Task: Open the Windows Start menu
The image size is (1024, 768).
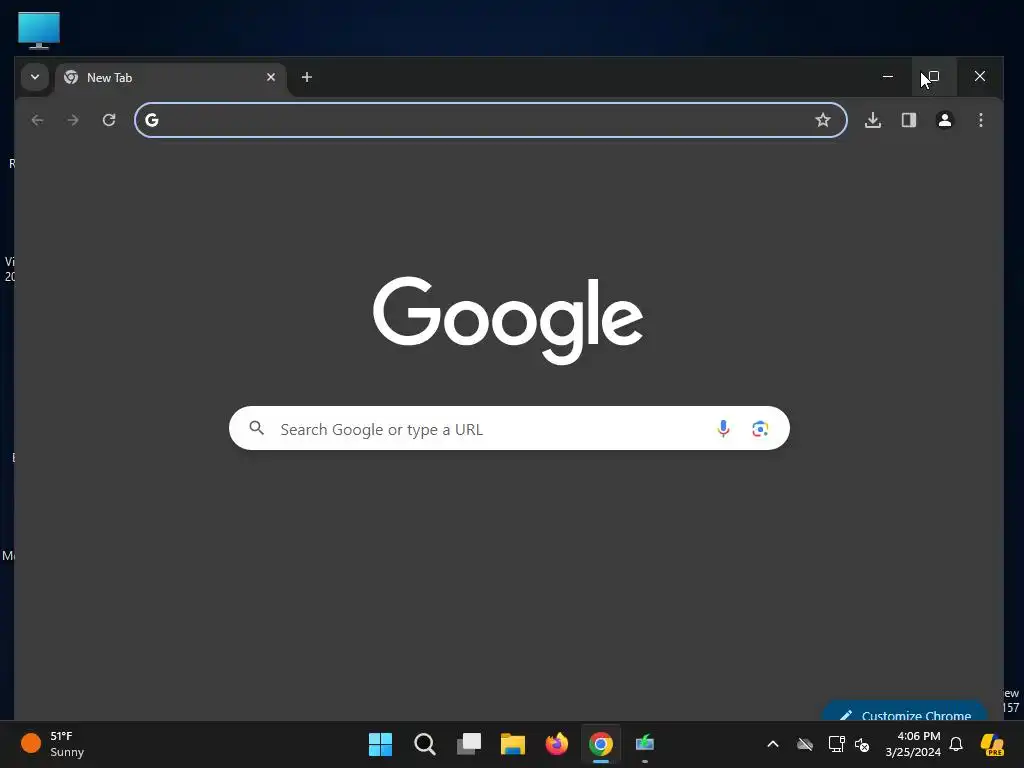Action: (x=380, y=744)
